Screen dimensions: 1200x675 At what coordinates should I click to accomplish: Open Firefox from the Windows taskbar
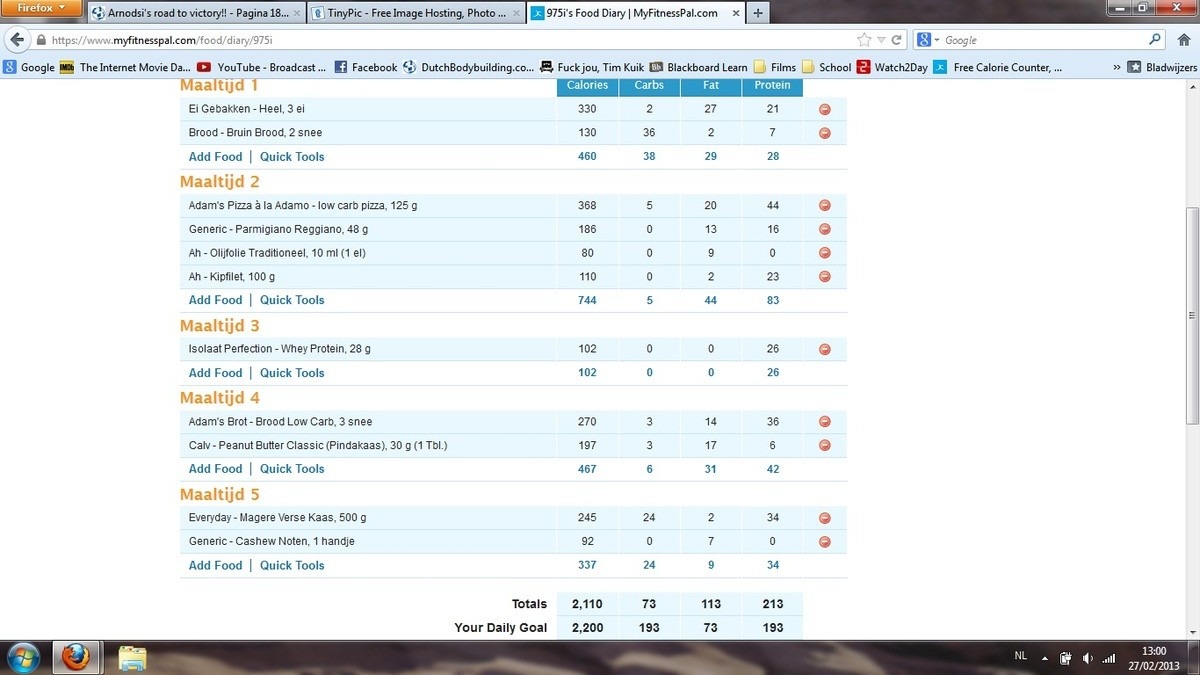(x=75, y=657)
